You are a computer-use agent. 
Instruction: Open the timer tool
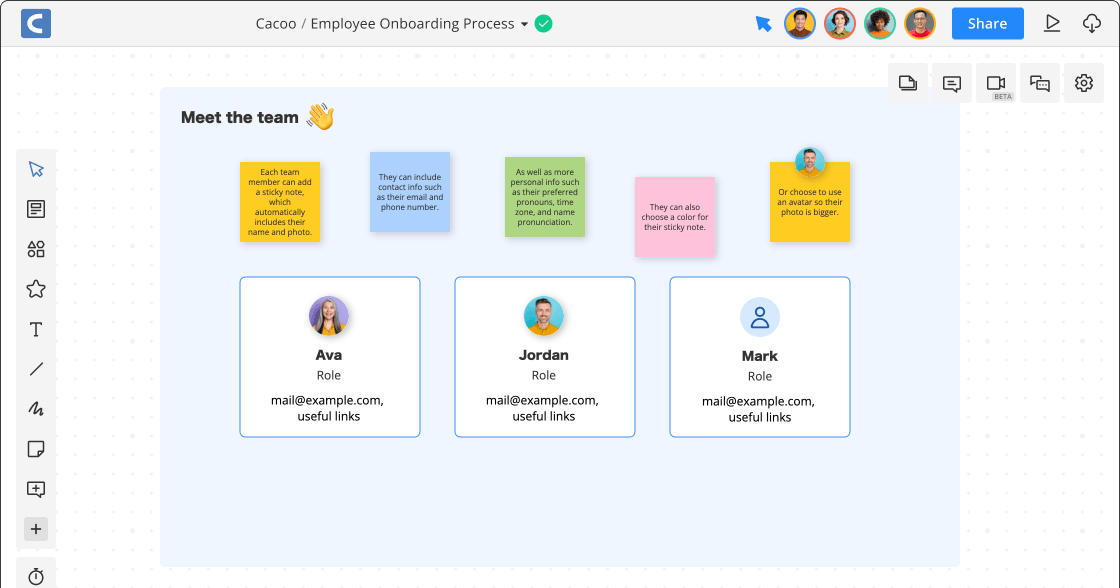coord(36,576)
